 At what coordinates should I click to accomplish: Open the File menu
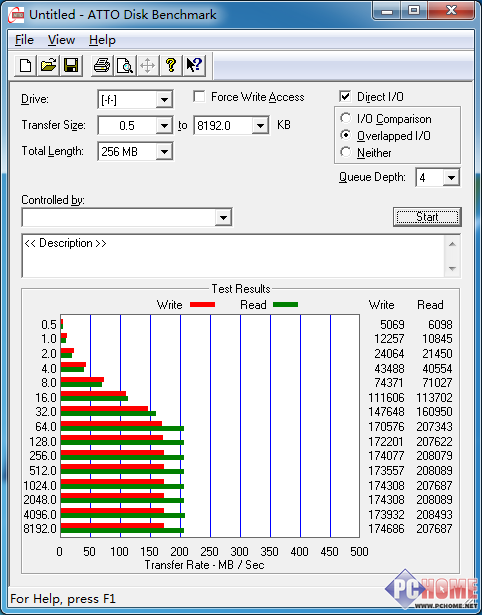24,40
